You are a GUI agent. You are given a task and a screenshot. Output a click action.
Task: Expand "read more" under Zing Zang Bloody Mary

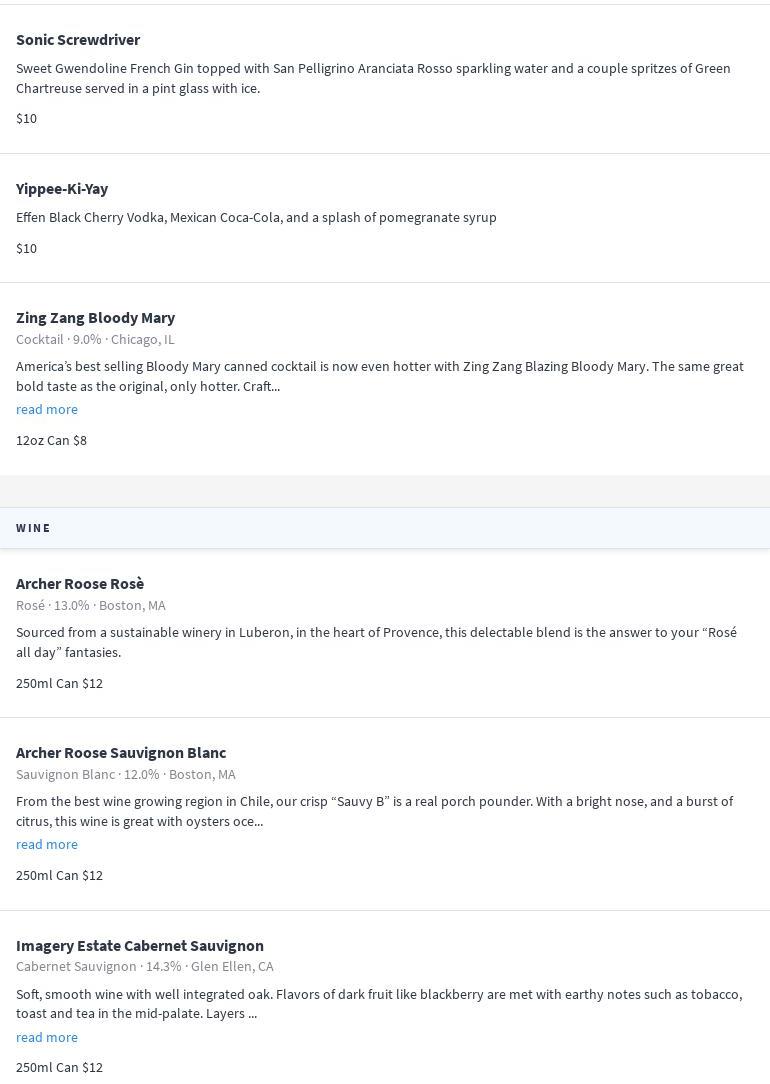click(x=47, y=409)
